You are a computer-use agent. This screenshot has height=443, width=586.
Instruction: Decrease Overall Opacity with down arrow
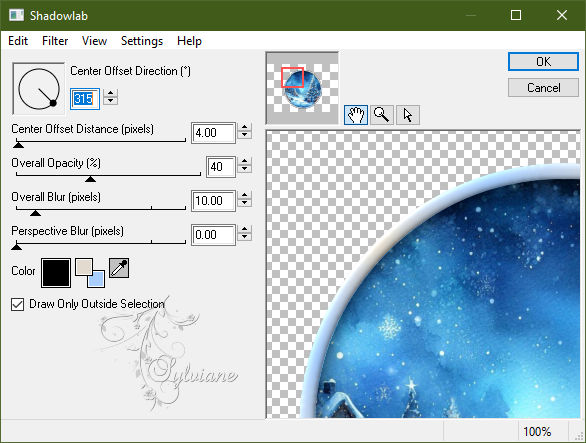pos(244,169)
